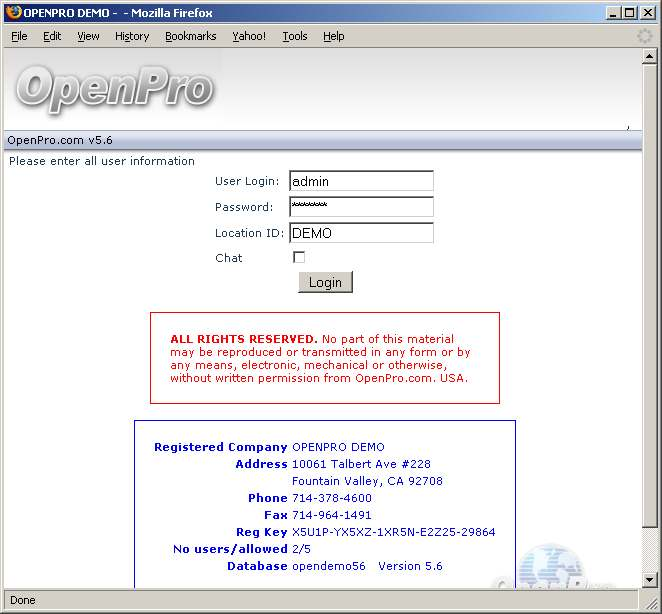This screenshot has width=662, height=614.
Task: Open the Tools menu
Action: (x=295, y=36)
